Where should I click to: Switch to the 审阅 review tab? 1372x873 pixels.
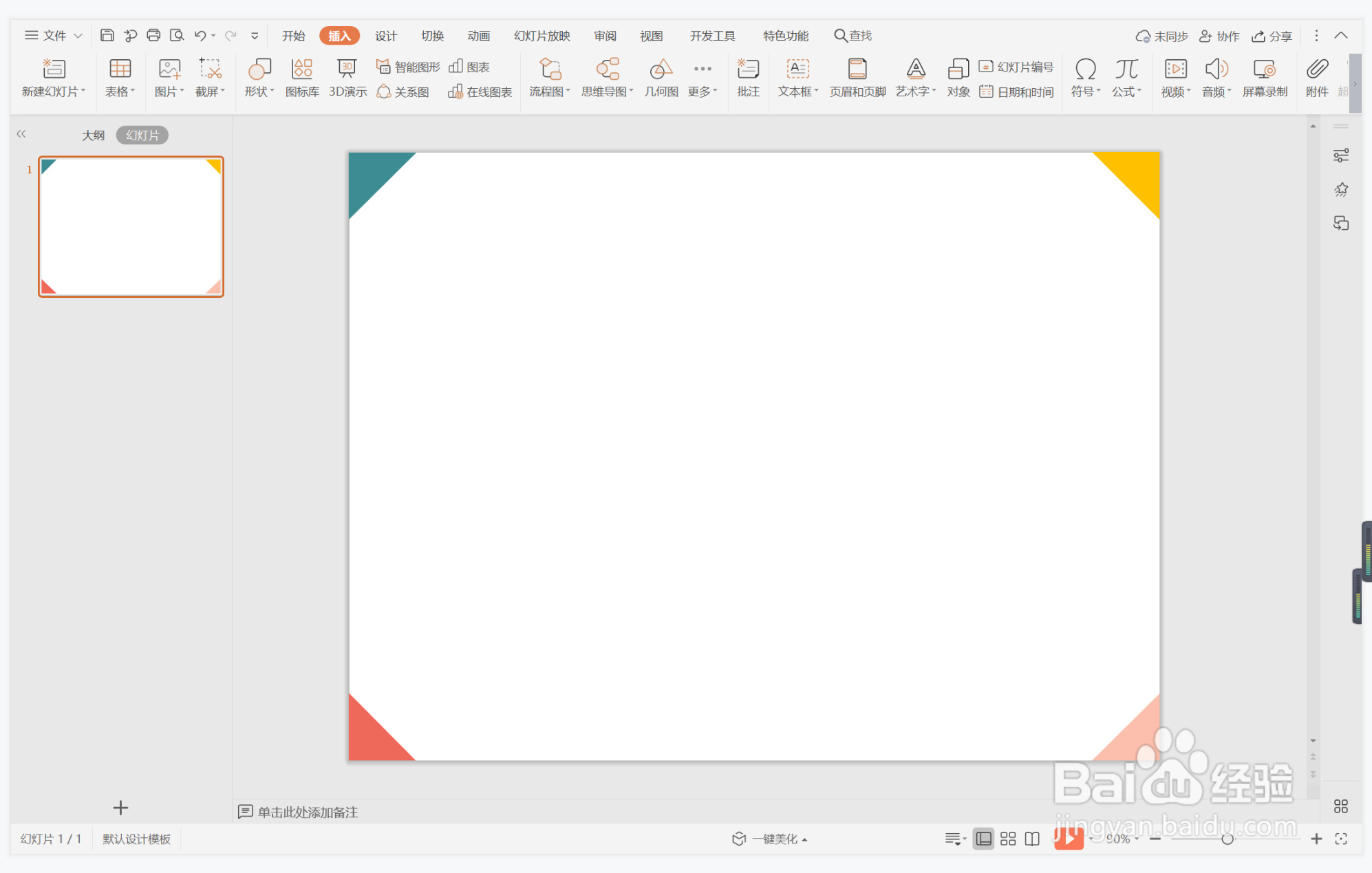(605, 36)
